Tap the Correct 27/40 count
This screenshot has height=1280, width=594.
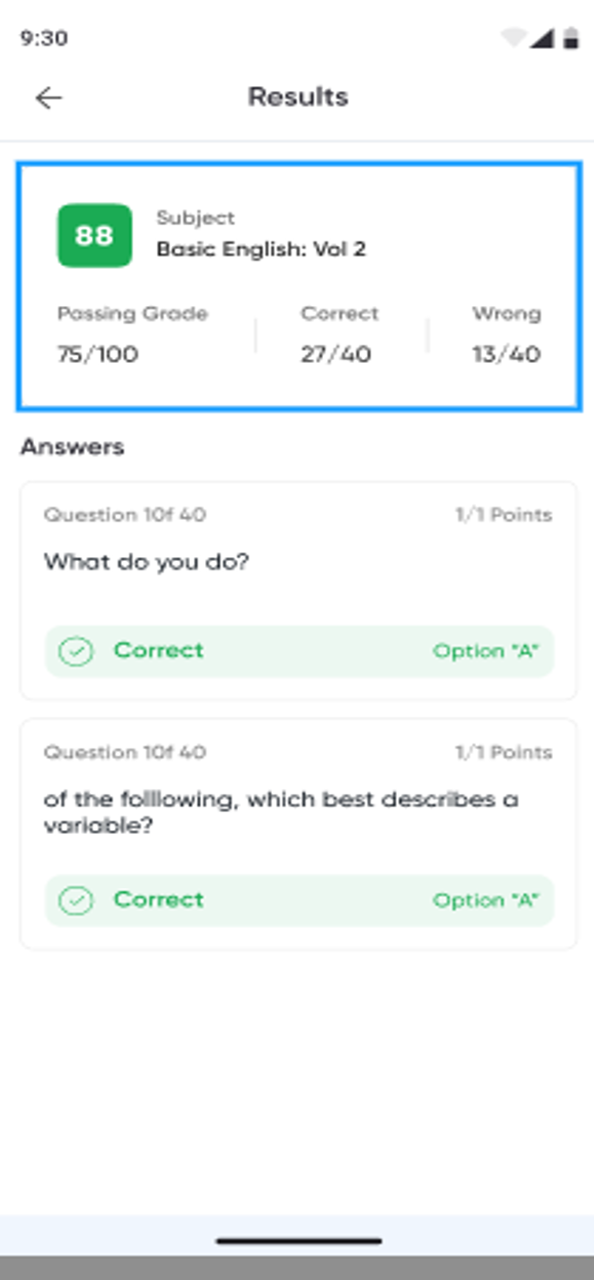[x=336, y=354]
